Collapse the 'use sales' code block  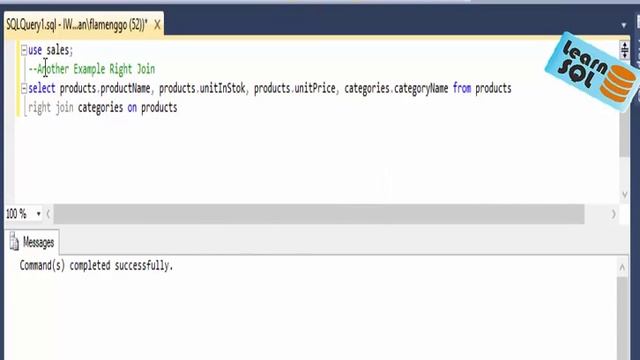tap(24, 50)
